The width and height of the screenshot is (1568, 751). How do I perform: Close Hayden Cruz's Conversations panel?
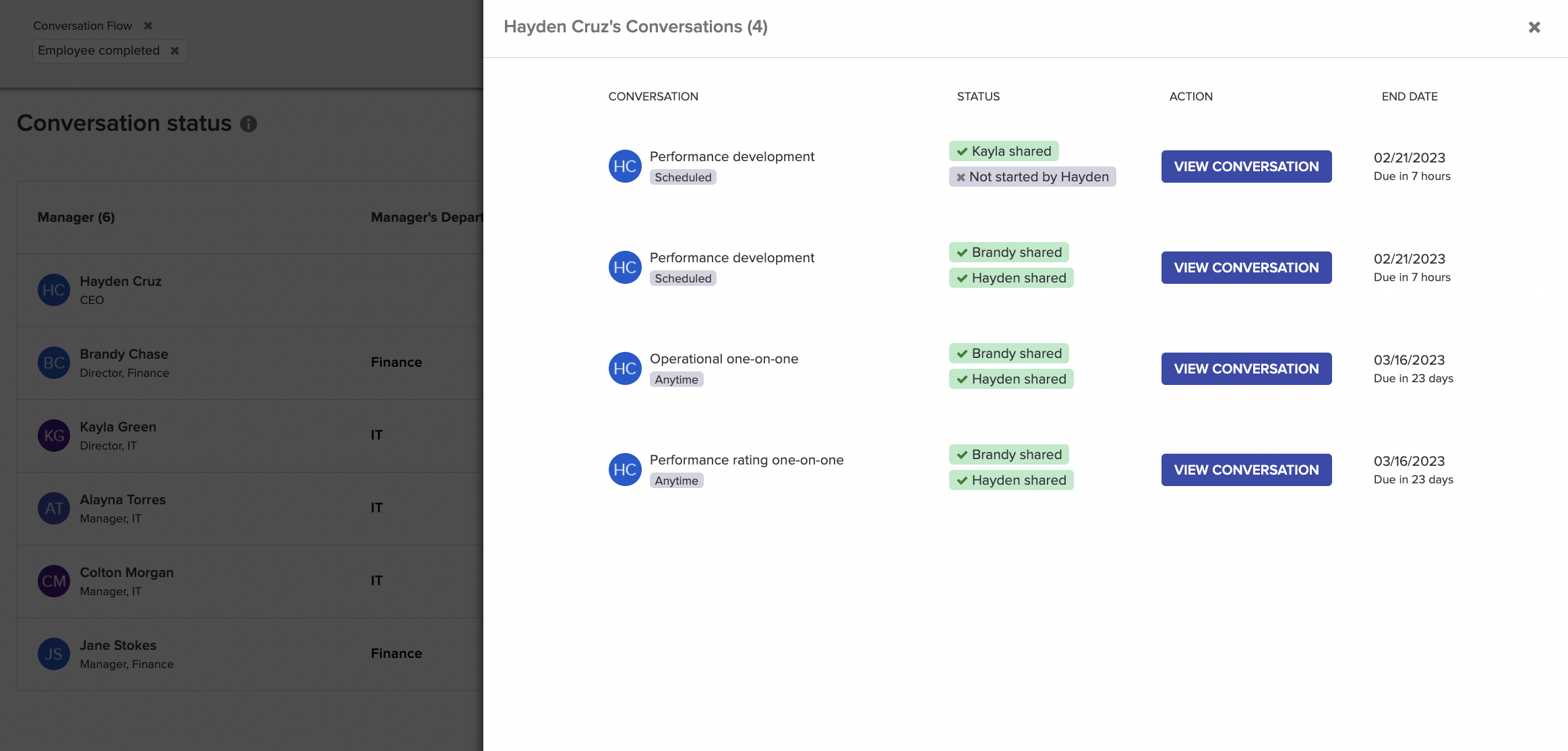click(1534, 27)
